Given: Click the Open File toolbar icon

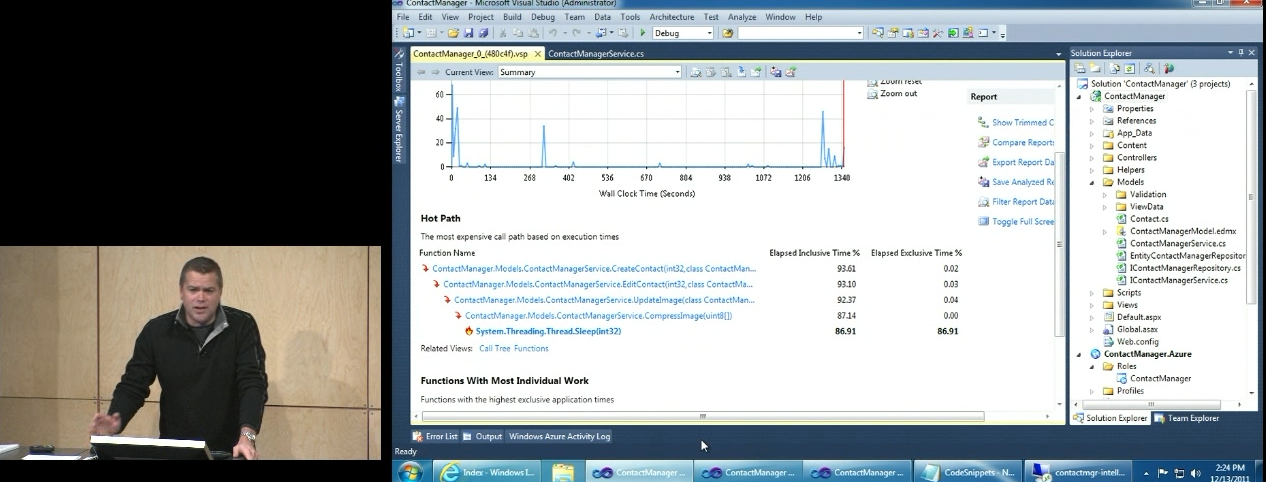Looking at the screenshot, I should click(x=453, y=33).
